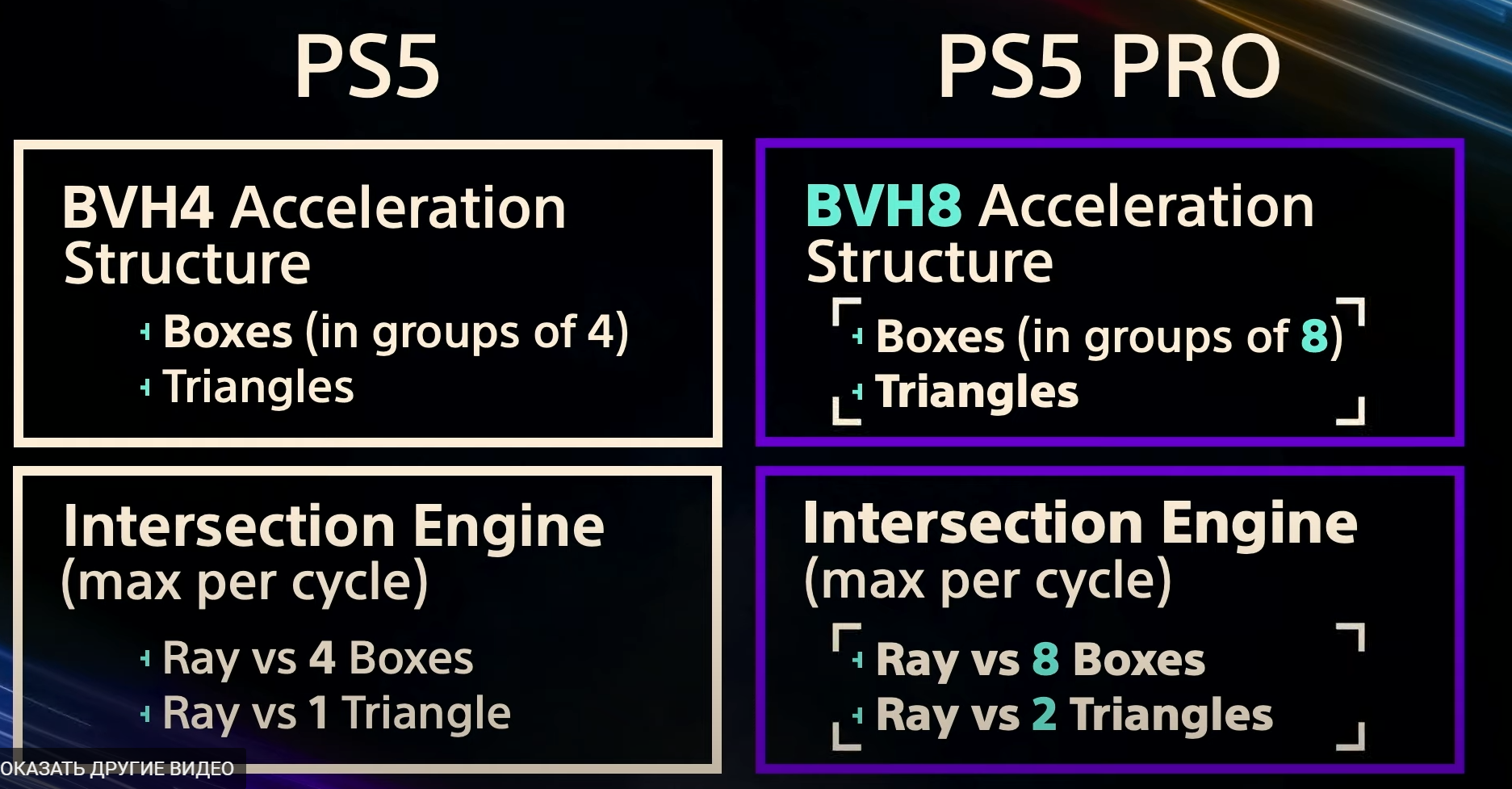This screenshot has height=789, width=1512.
Task: Click the "PS5 PRO" column heading
Action: pos(1108,67)
